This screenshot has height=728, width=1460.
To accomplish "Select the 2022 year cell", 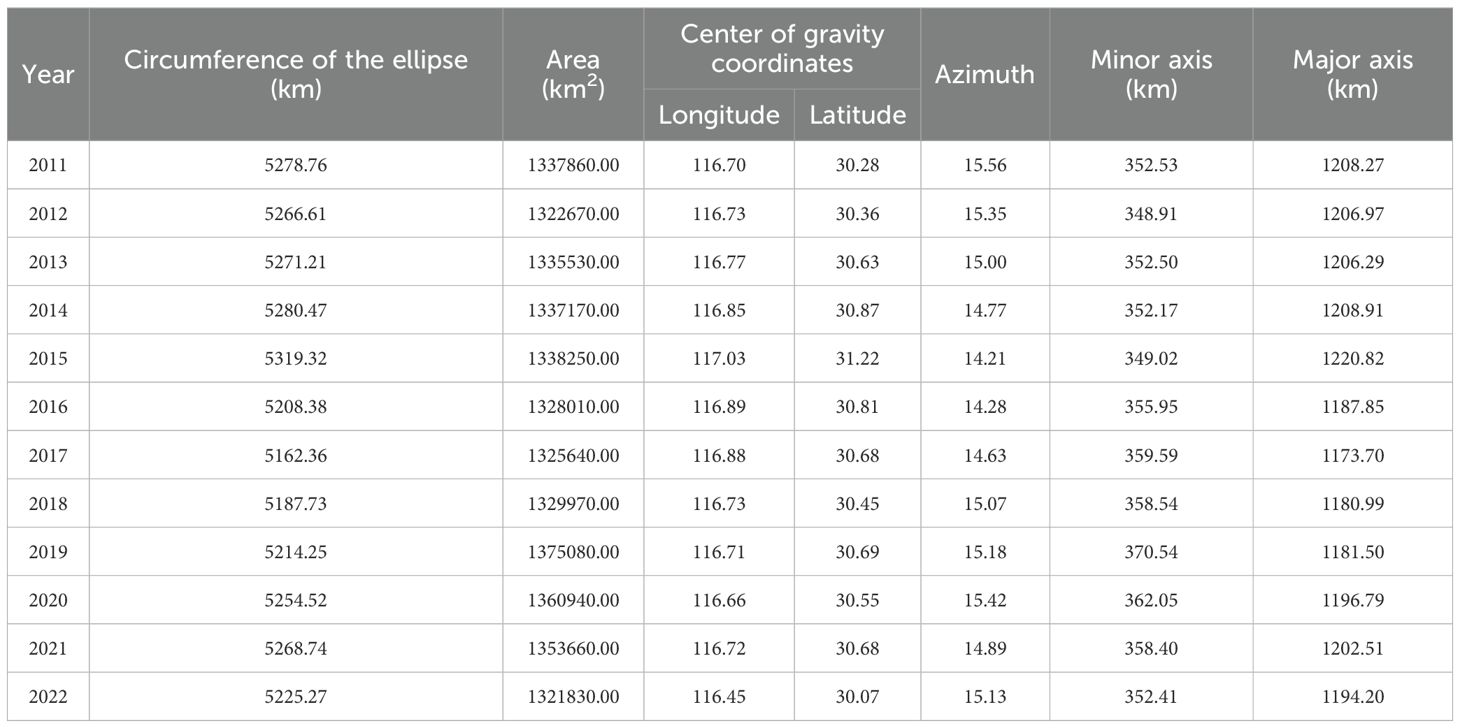I will point(48,696).
